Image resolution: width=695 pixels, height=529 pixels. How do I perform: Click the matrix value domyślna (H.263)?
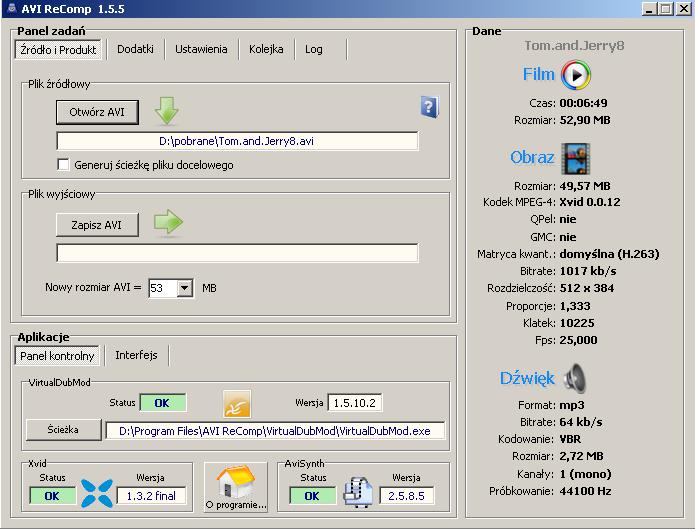pos(609,254)
